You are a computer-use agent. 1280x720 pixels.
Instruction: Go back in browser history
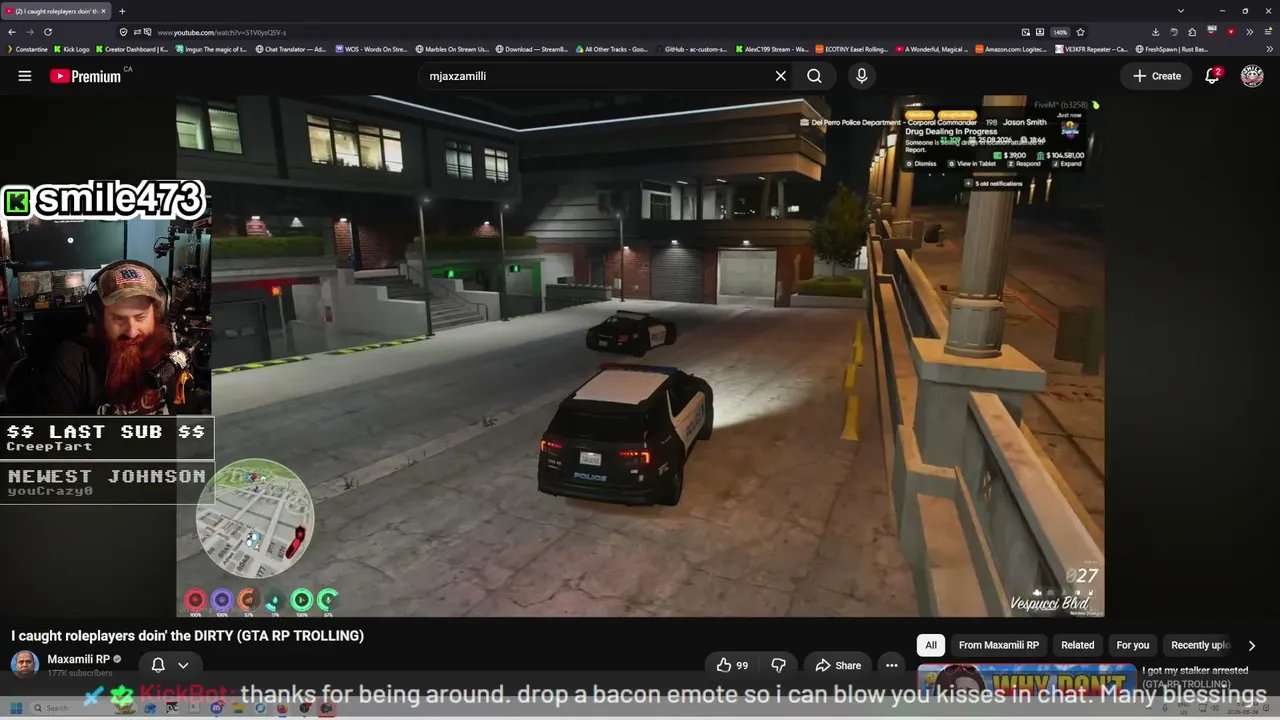coord(12,32)
